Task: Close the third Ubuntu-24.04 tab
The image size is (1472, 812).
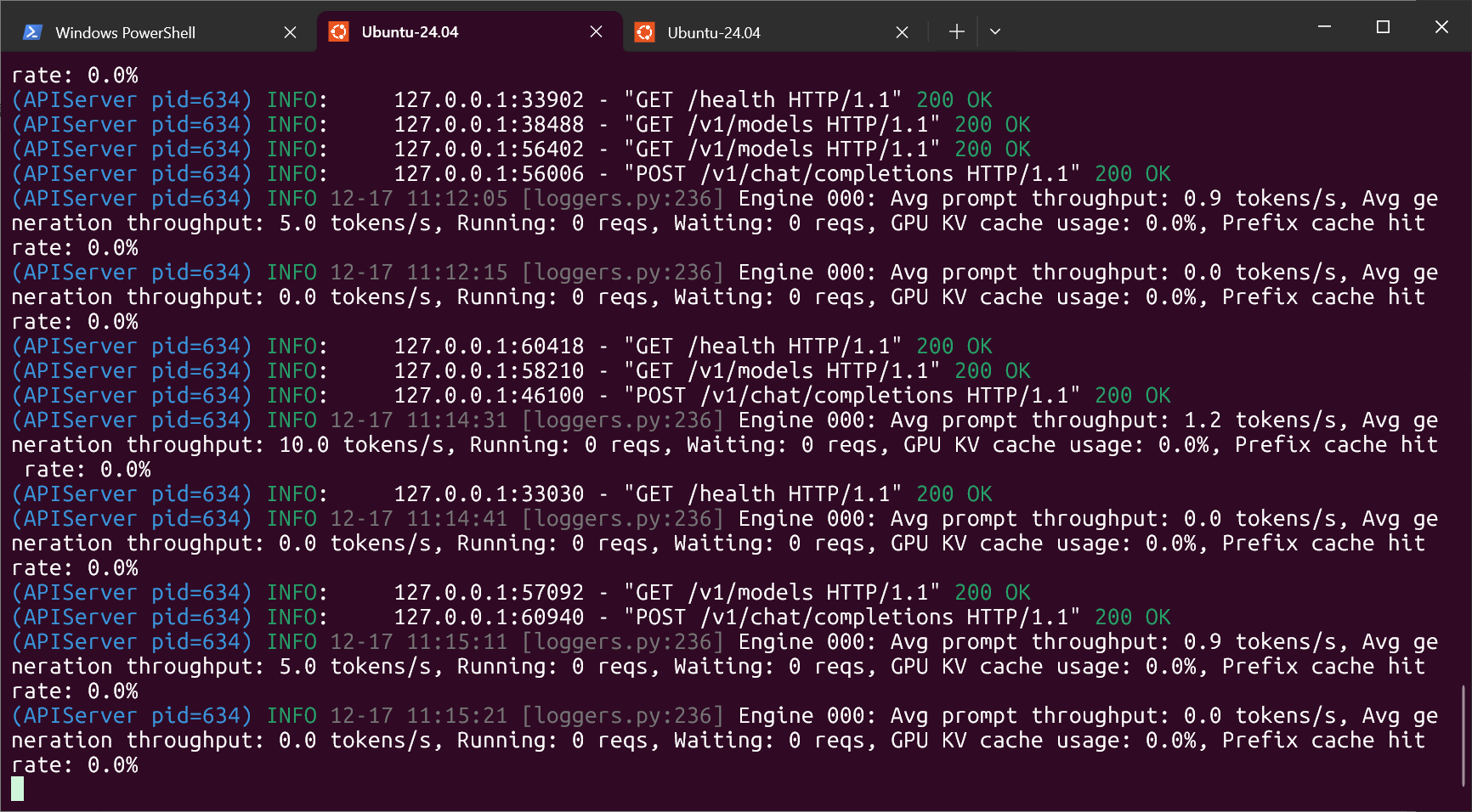Action: (x=902, y=32)
